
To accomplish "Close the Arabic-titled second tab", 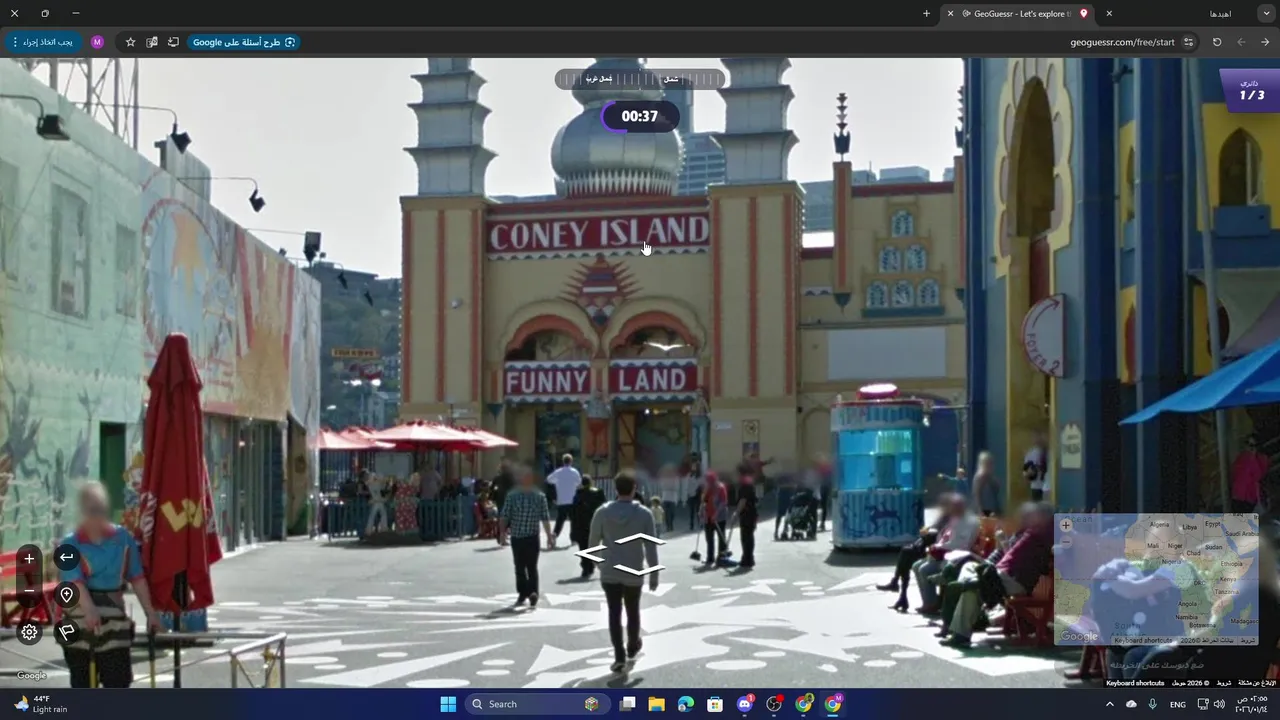I will click(1109, 14).
